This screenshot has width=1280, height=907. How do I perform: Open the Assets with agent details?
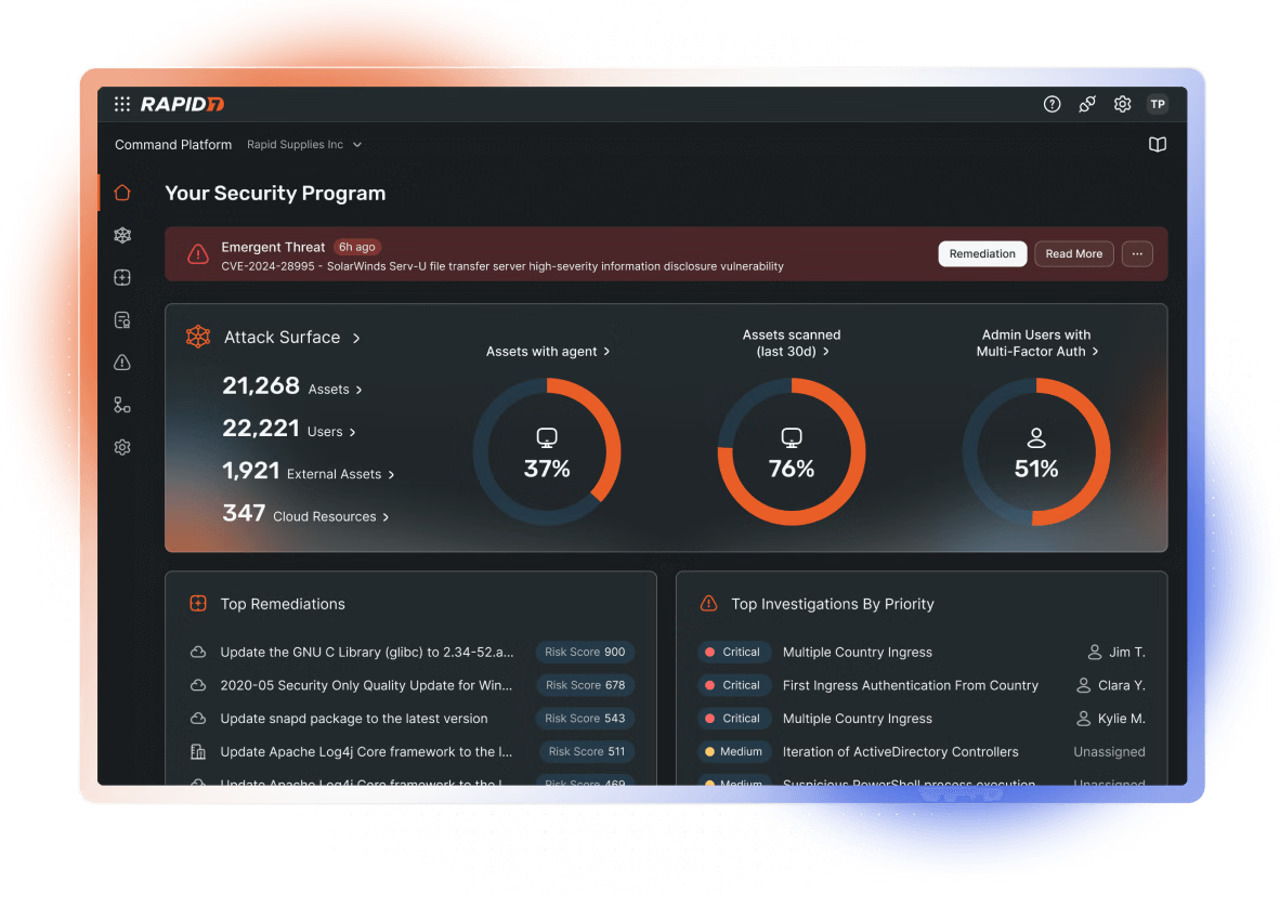[548, 352]
